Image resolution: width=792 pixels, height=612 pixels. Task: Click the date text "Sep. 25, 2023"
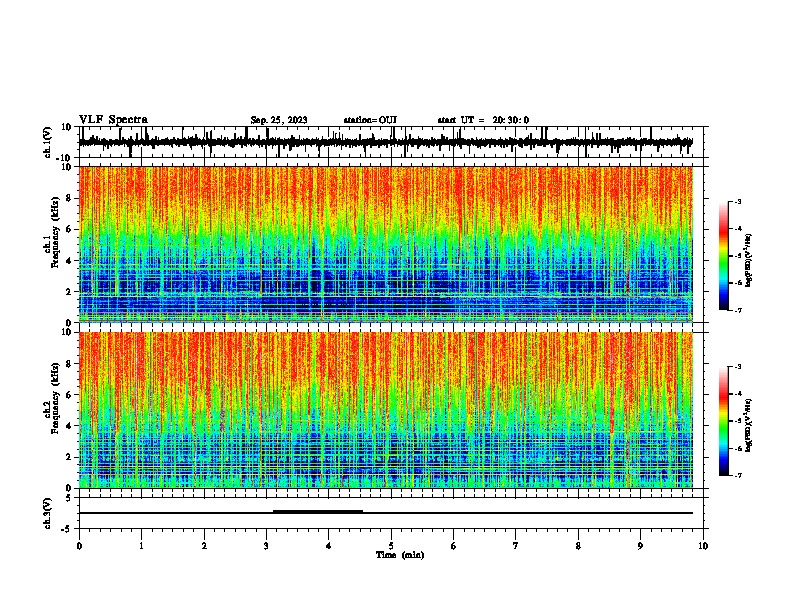(279, 120)
